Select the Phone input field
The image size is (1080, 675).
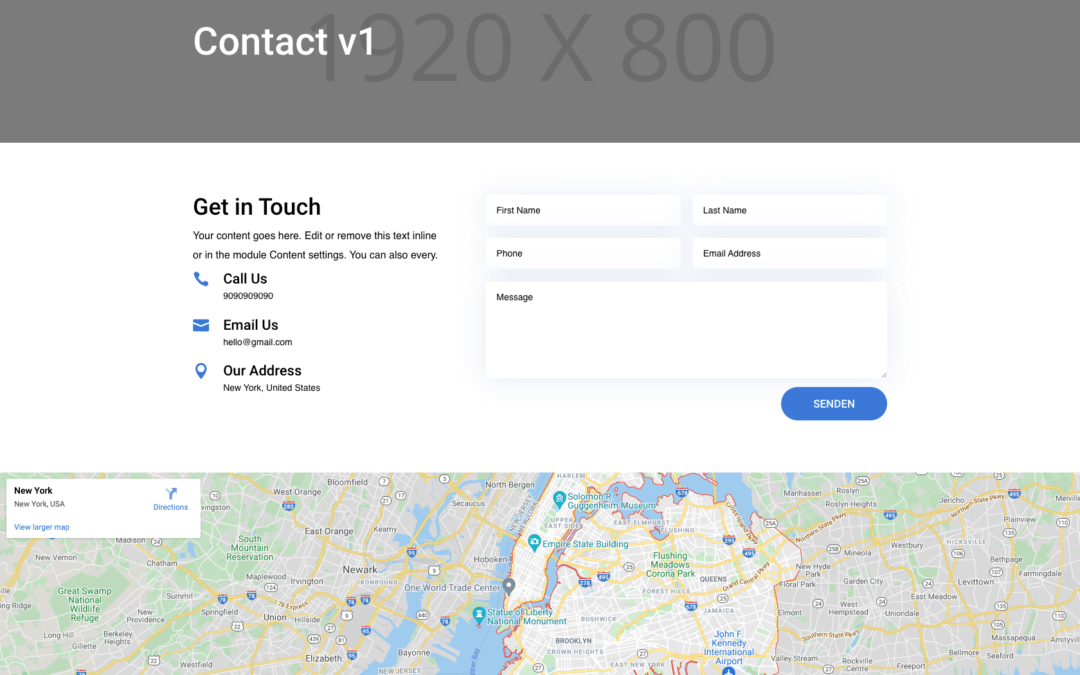point(583,253)
